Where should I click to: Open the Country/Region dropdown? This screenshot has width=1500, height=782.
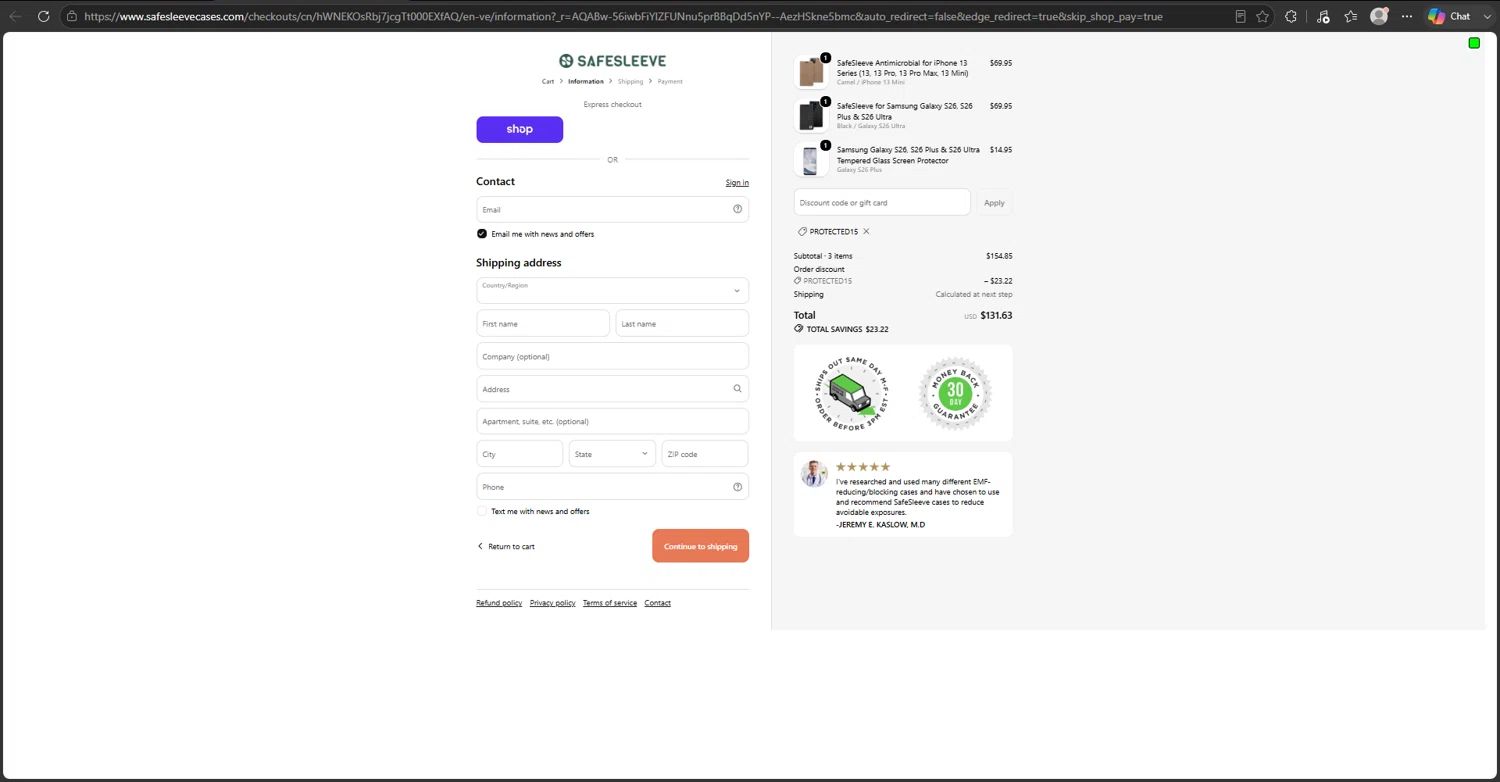pyautogui.click(x=612, y=290)
